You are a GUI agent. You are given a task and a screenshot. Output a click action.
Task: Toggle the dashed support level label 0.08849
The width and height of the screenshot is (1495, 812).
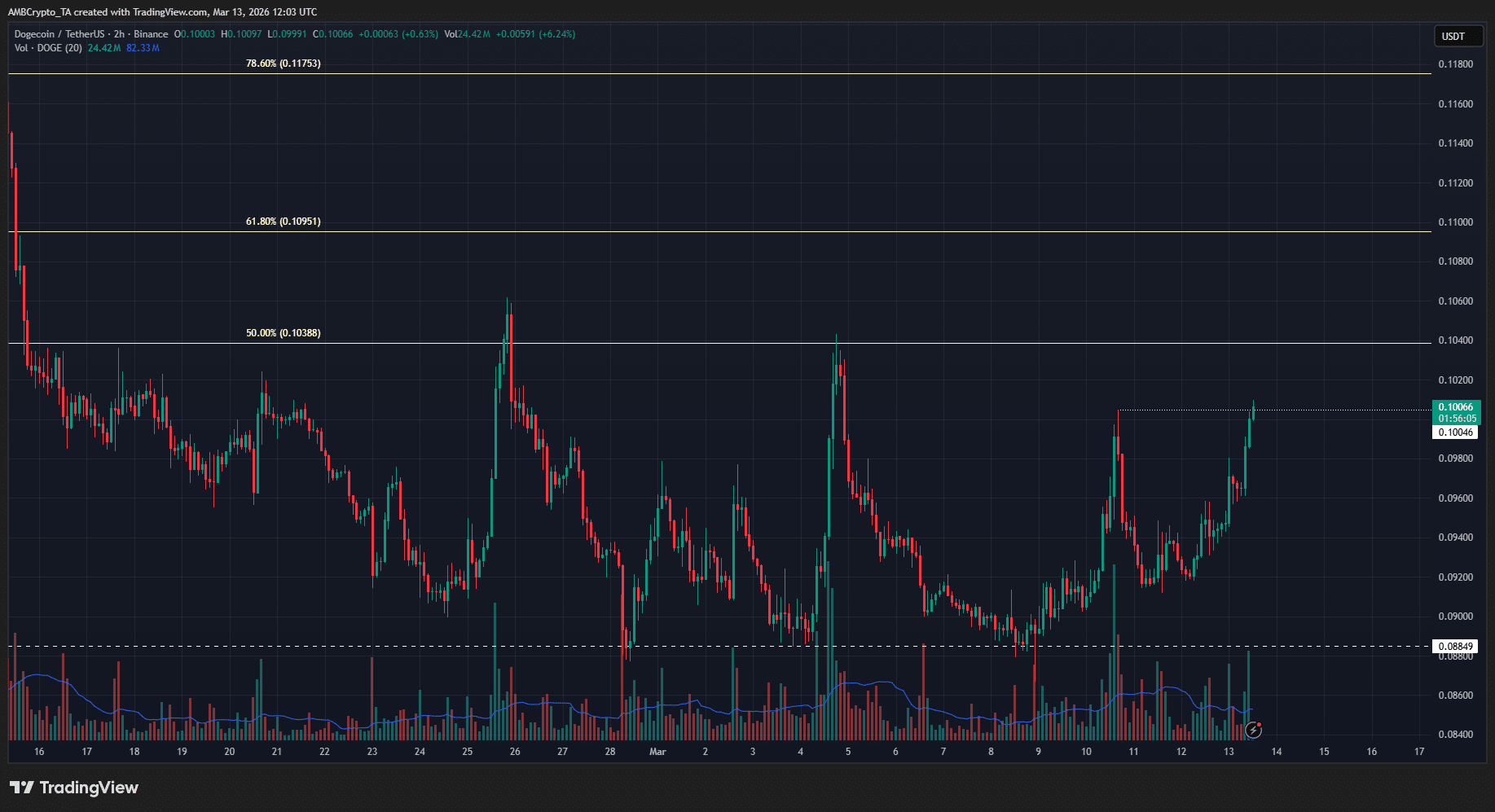[x=1455, y=646]
